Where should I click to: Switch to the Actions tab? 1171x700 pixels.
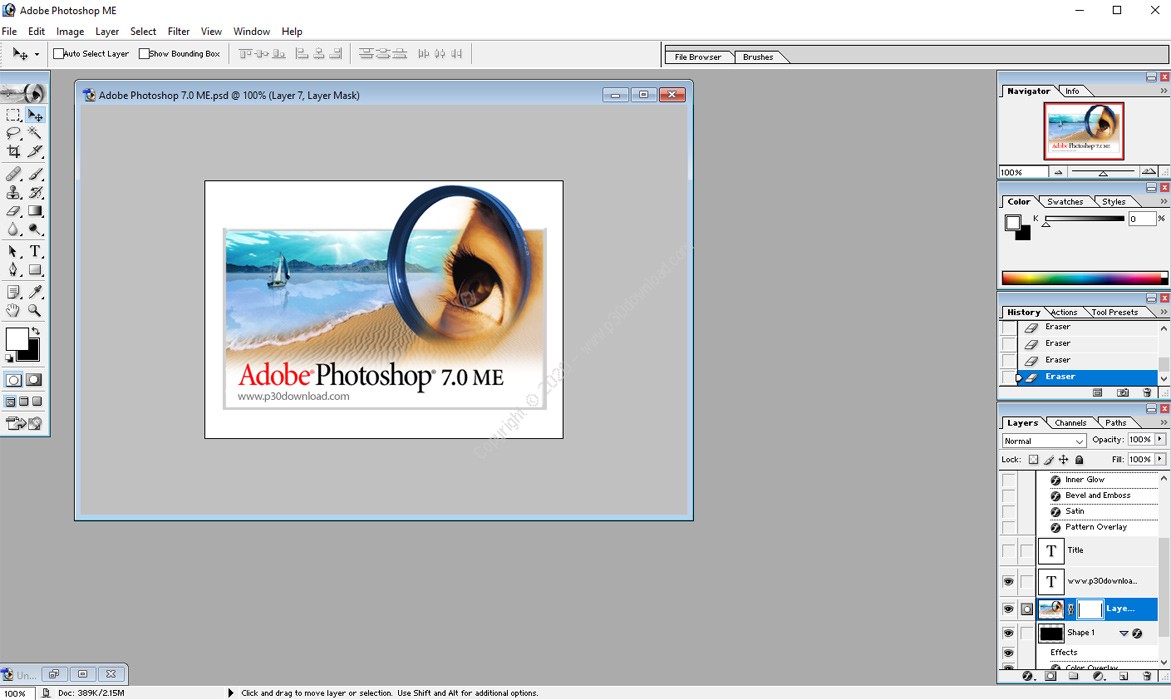coord(1063,312)
